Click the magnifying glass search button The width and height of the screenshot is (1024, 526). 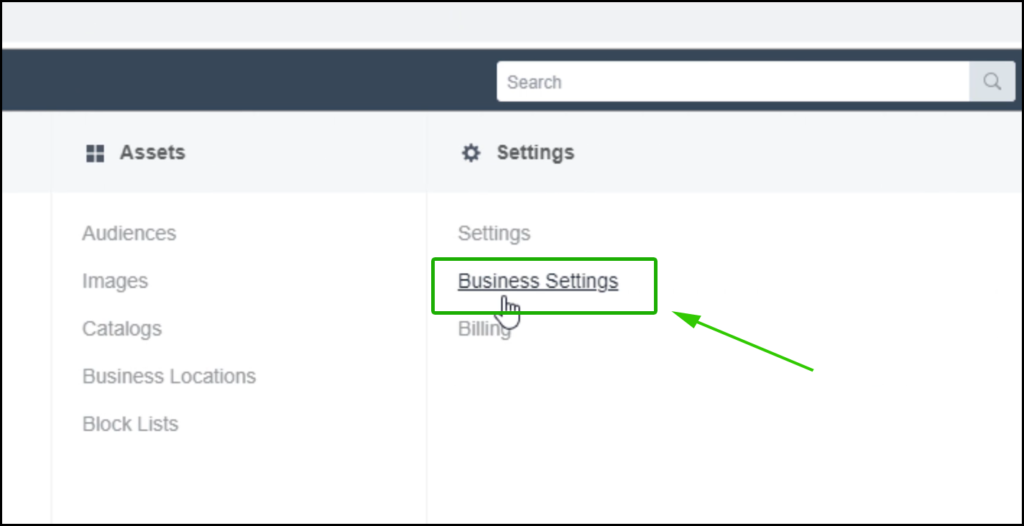991,82
